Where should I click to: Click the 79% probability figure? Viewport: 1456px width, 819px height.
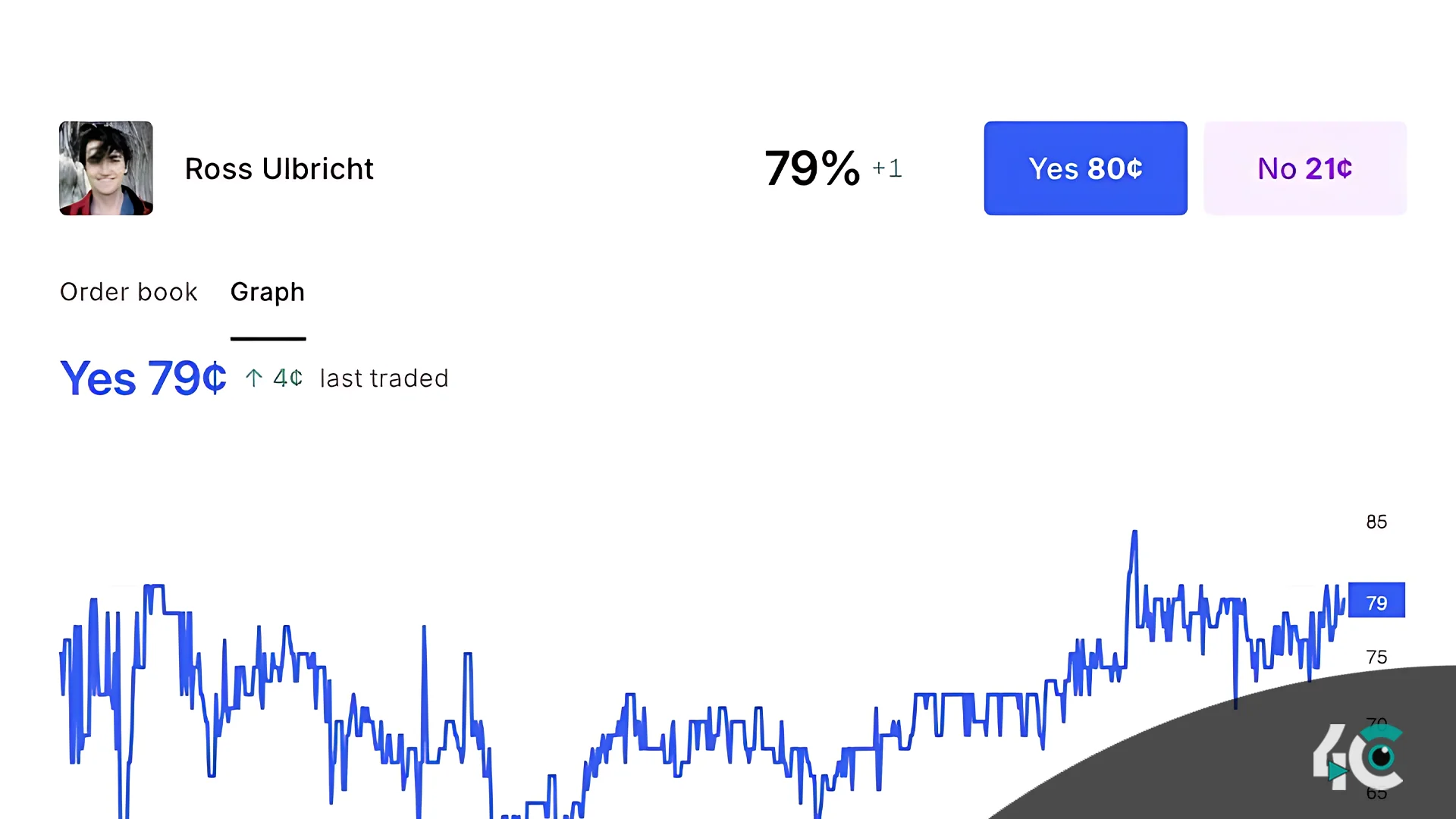(812, 168)
